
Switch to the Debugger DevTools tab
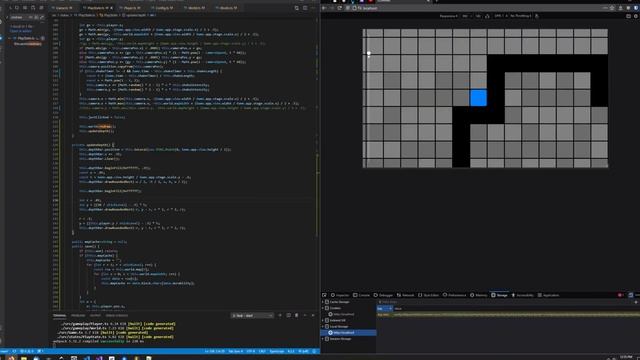[383, 295]
